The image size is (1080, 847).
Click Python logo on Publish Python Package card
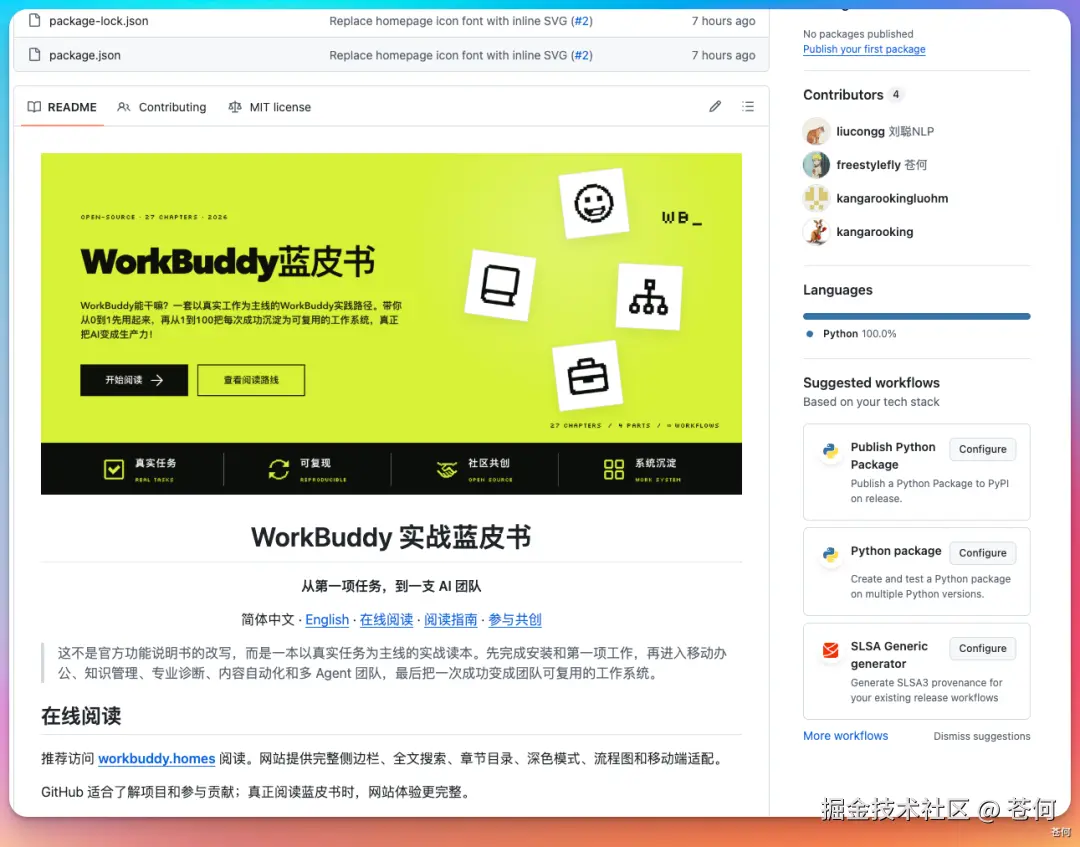click(x=831, y=451)
